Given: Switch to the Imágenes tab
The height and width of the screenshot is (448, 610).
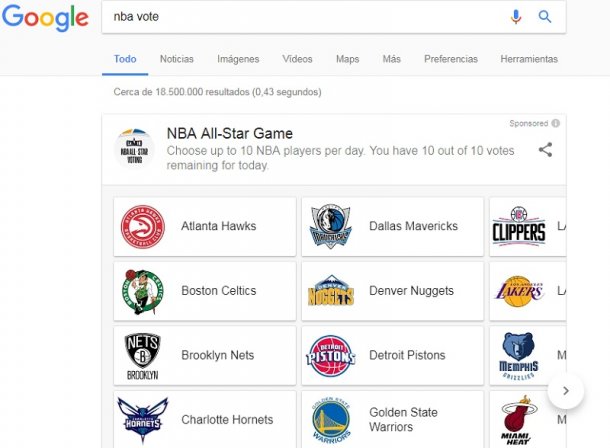Looking at the screenshot, I should (x=238, y=59).
